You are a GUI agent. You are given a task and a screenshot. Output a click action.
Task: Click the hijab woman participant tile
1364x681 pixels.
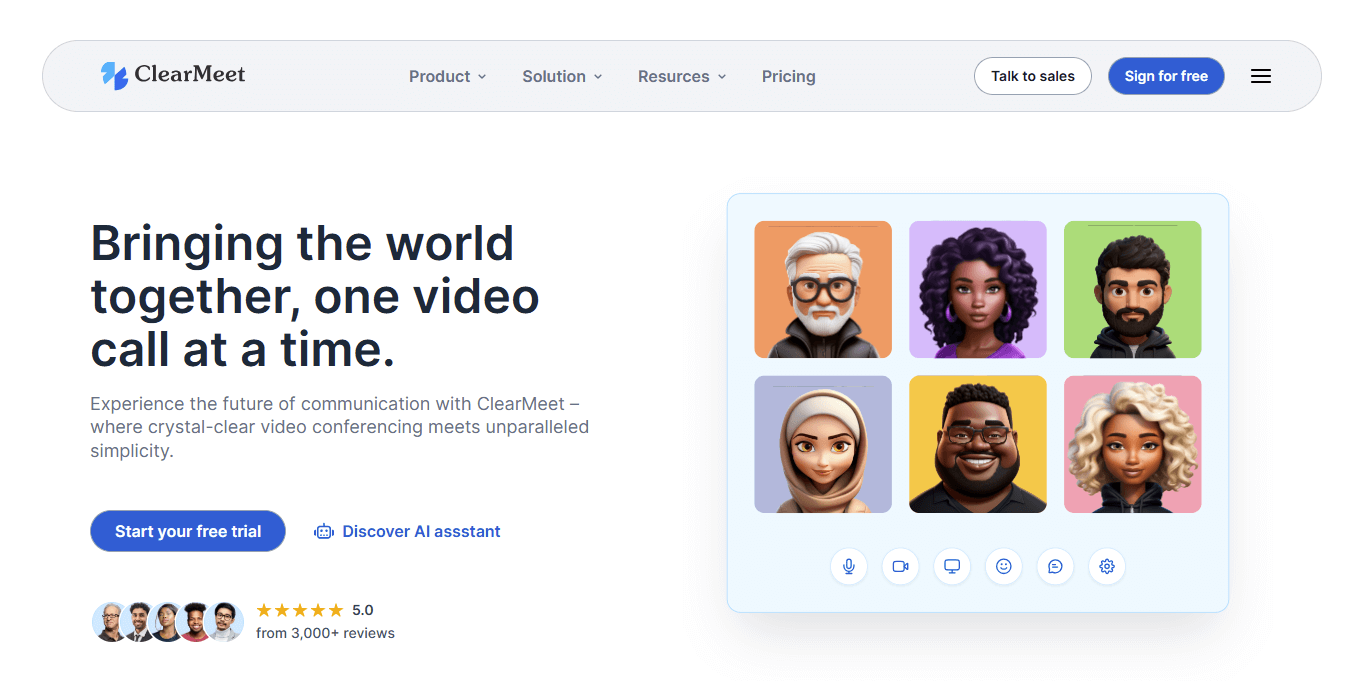822,444
